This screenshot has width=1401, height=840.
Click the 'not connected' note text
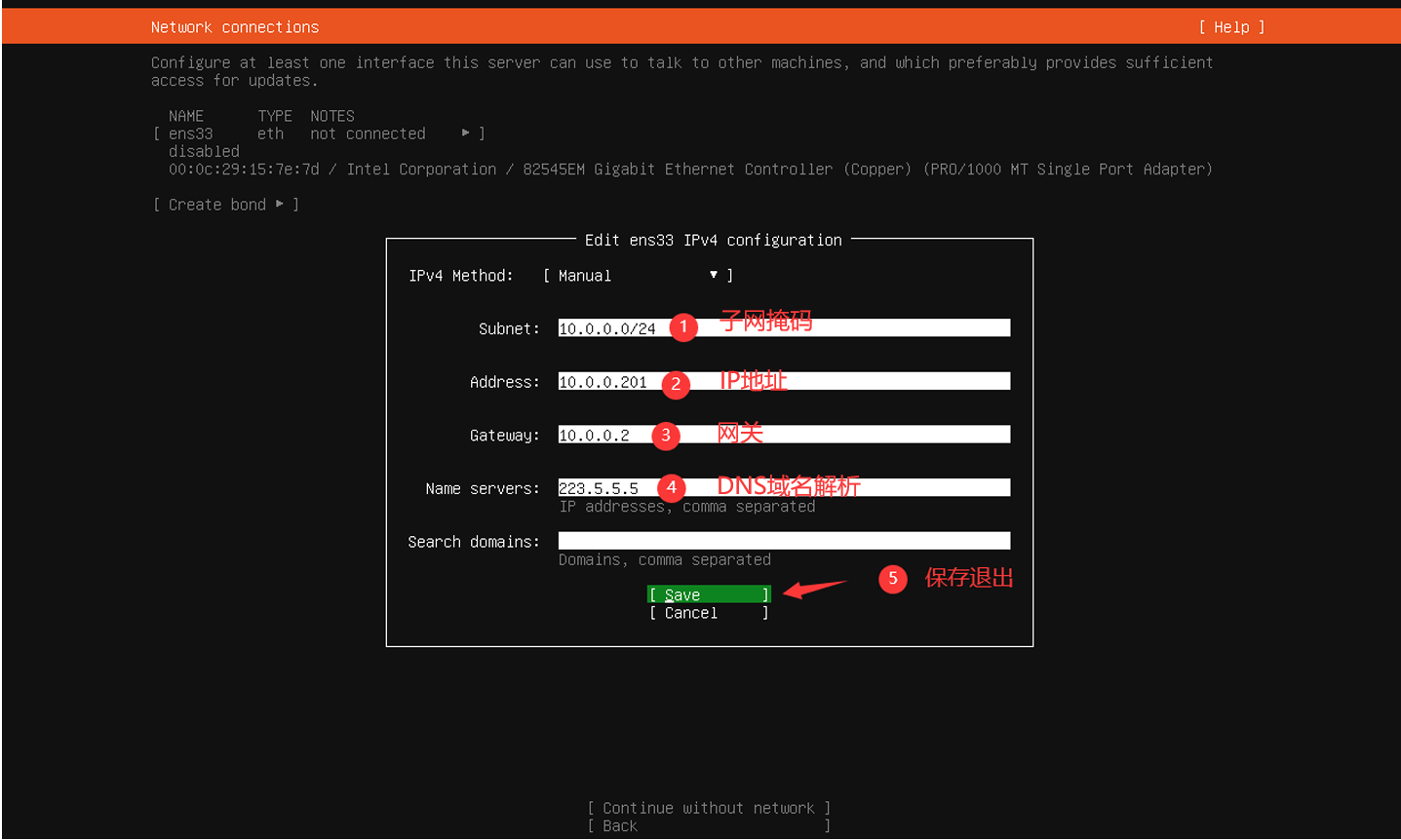pyautogui.click(x=368, y=134)
